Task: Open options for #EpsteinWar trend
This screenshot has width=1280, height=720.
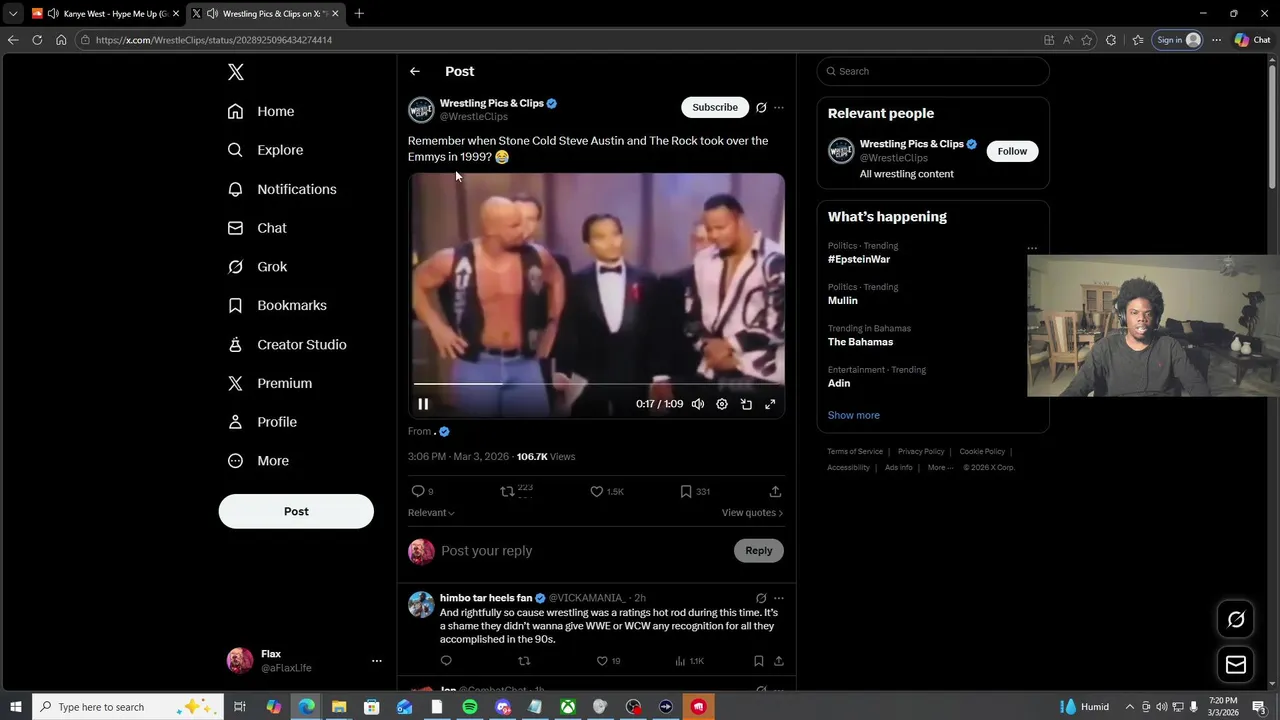Action: coord(1032,248)
